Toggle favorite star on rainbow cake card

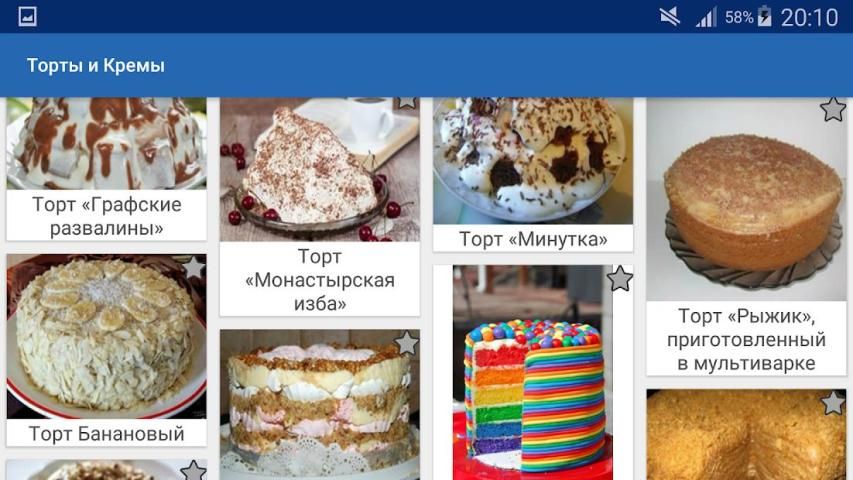tap(620, 279)
